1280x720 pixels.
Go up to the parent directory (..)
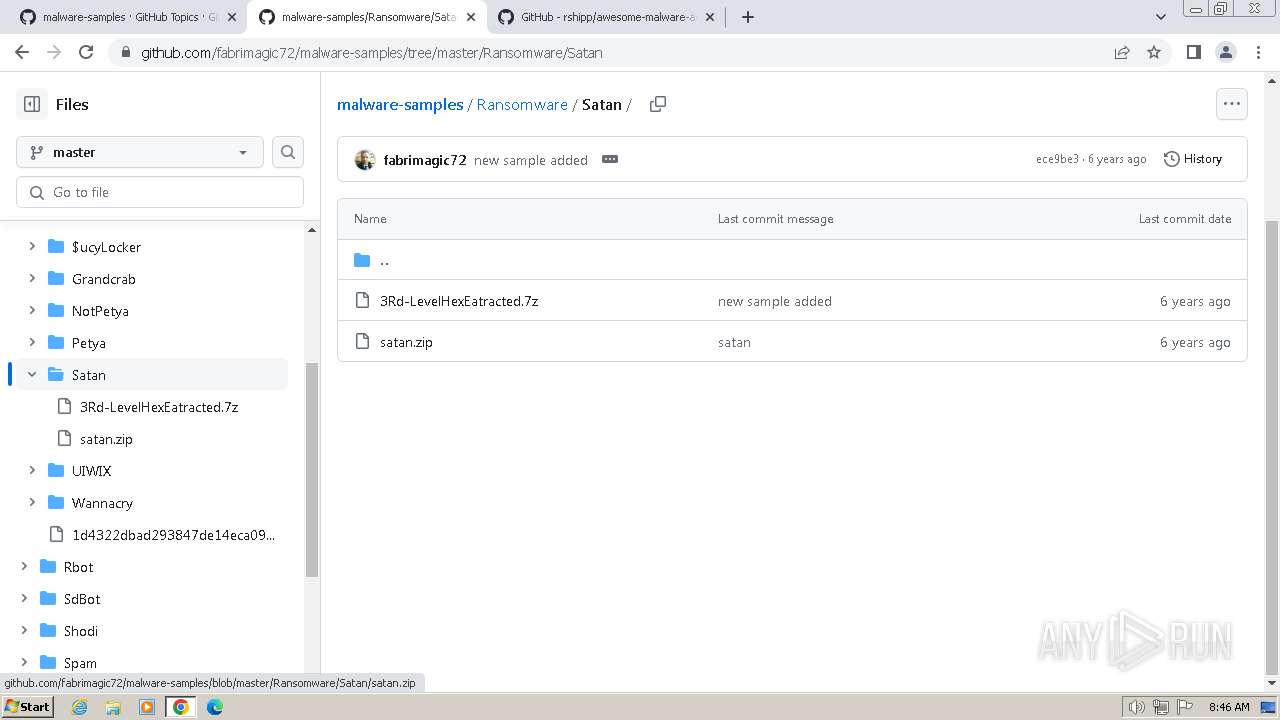[384, 260]
